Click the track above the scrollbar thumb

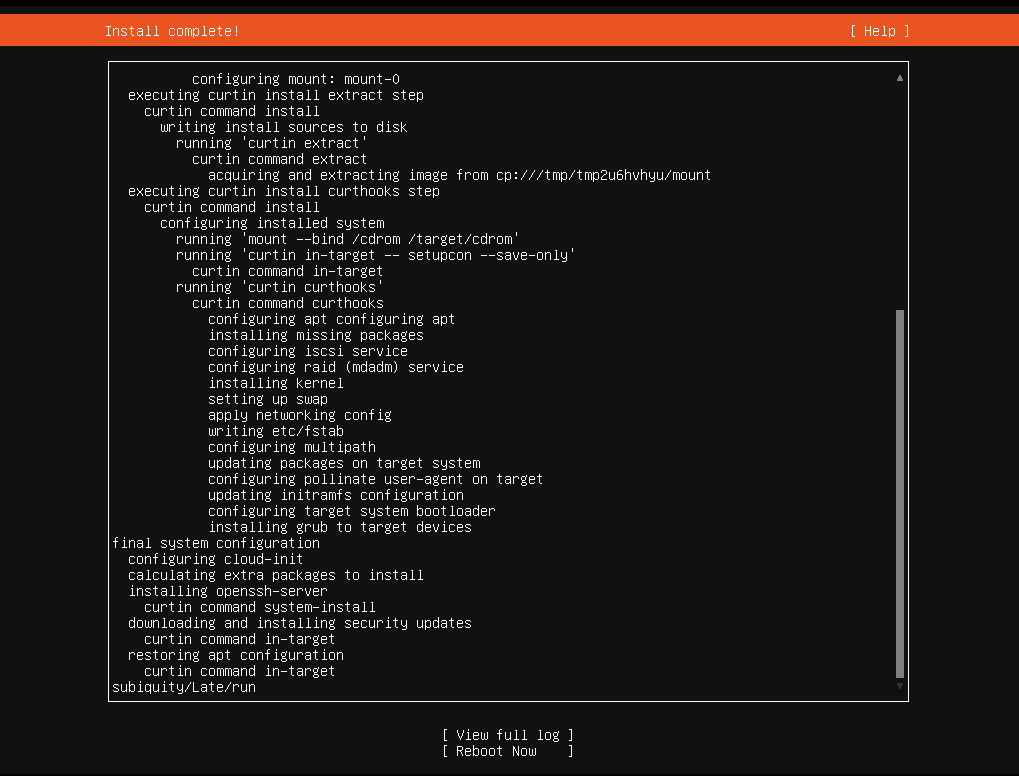tap(898, 200)
